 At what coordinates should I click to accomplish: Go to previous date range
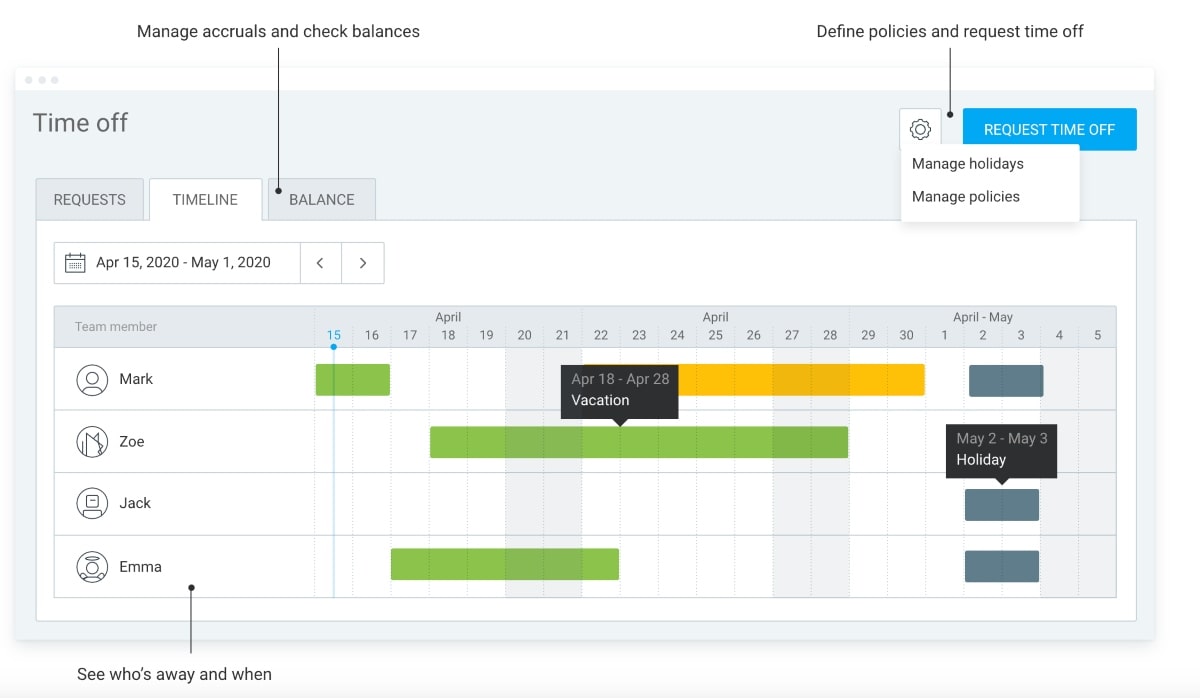coord(320,263)
